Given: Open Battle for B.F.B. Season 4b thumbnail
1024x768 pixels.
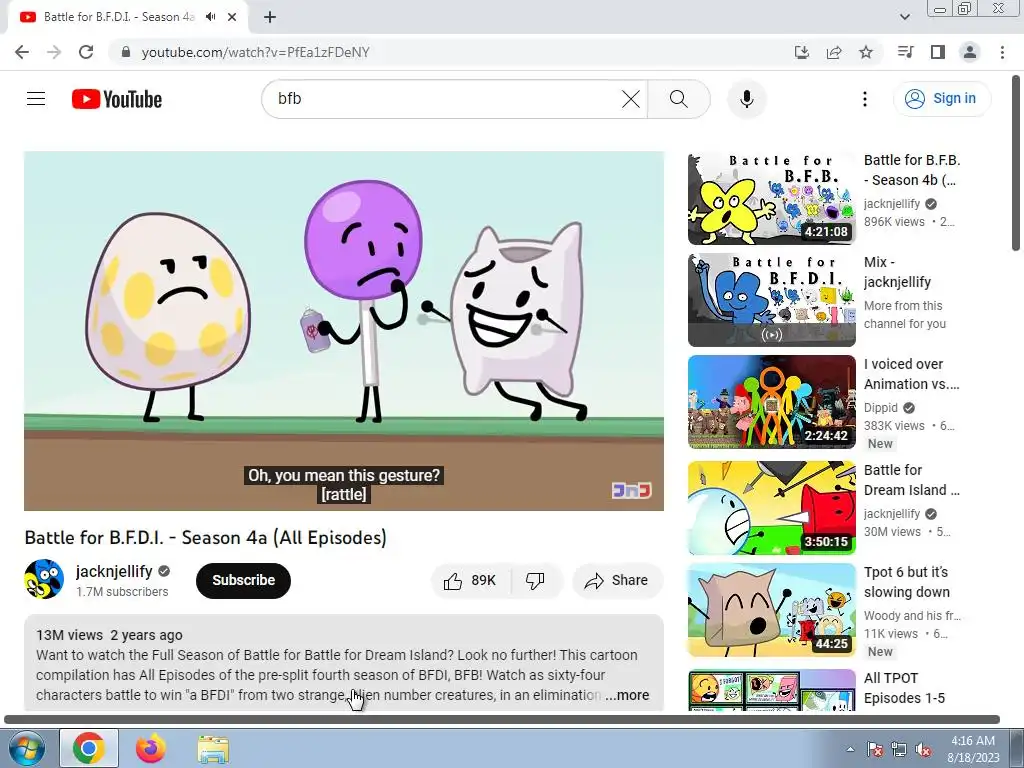Looking at the screenshot, I should click(x=771, y=199).
